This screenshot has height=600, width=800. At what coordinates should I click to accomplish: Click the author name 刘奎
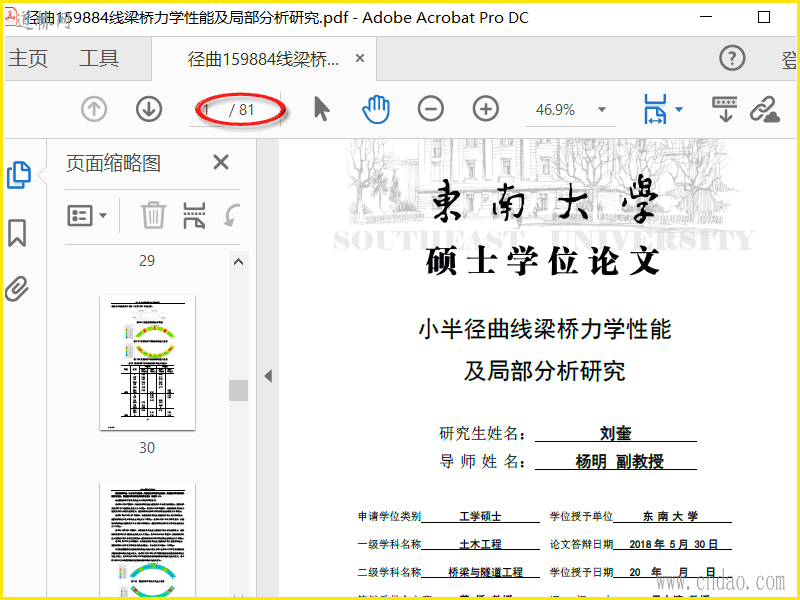(616, 433)
